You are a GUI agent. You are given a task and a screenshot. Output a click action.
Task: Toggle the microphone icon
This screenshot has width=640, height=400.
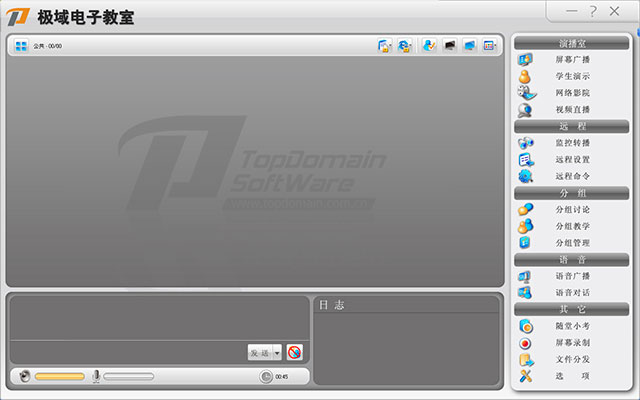(x=96, y=376)
